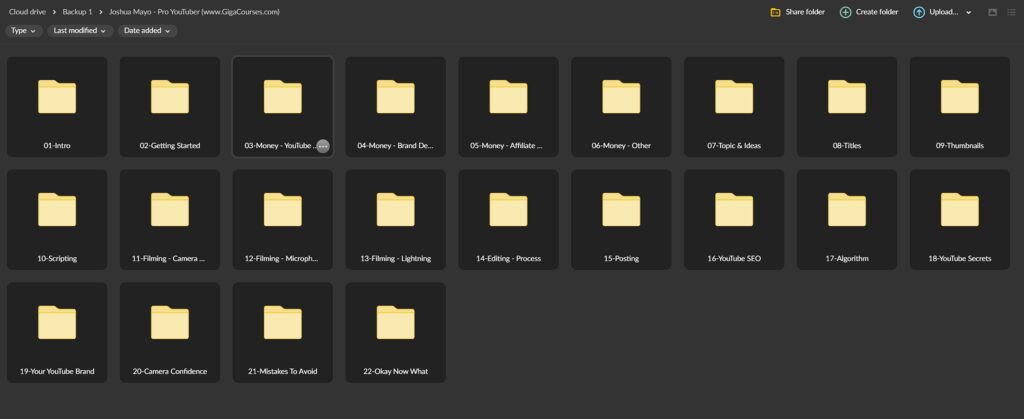The width and height of the screenshot is (1024, 419).
Task: Open the 09-Thumbnails folder
Action: point(959,106)
